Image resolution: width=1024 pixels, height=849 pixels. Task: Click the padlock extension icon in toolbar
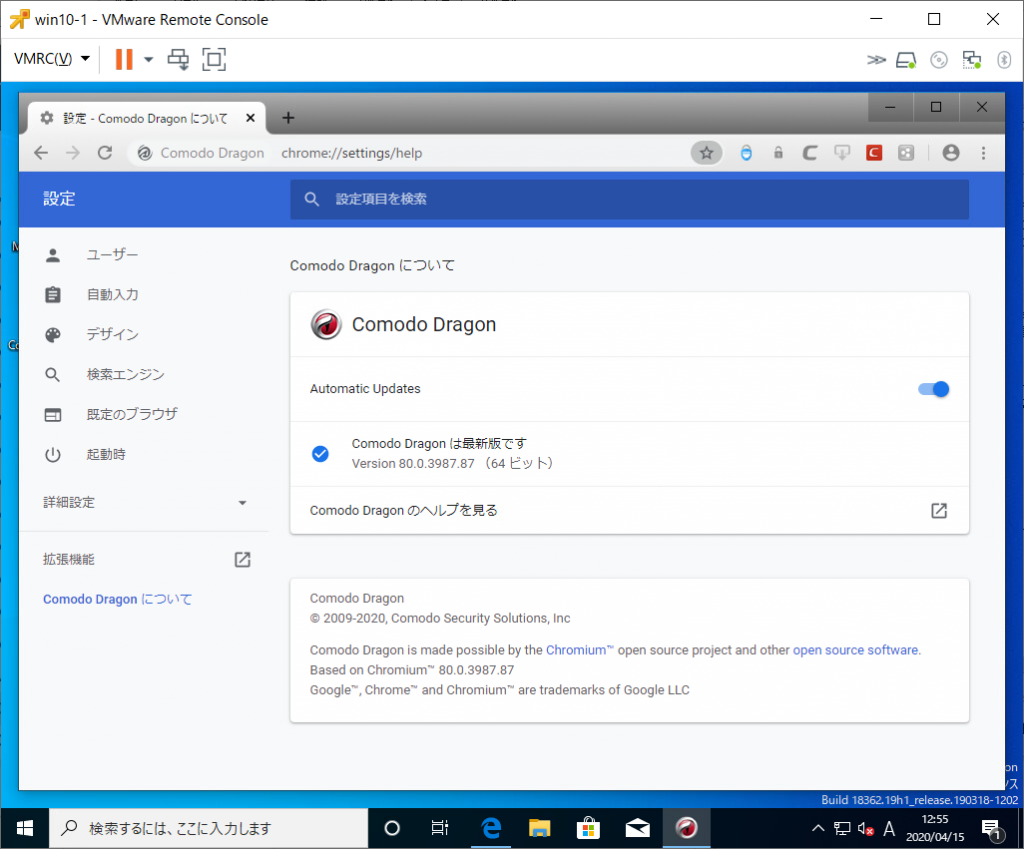(x=778, y=153)
